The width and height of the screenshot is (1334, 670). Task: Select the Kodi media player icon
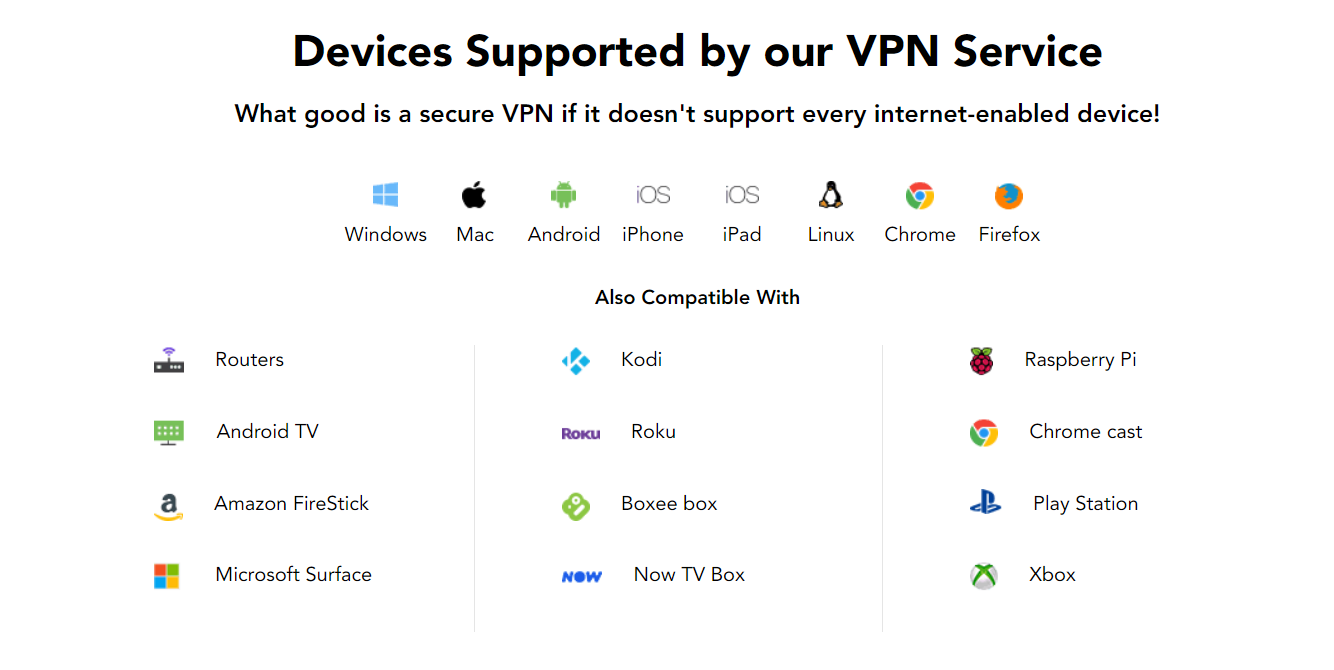[x=576, y=360]
